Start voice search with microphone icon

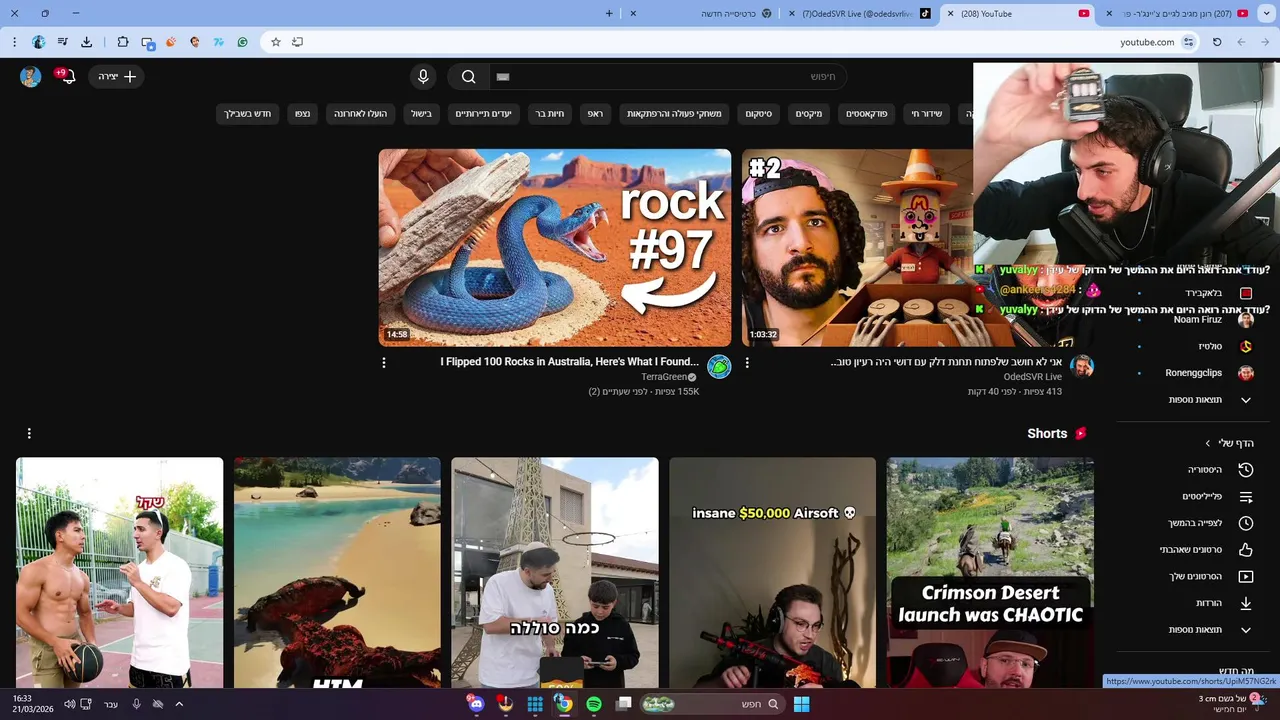pyautogui.click(x=423, y=77)
